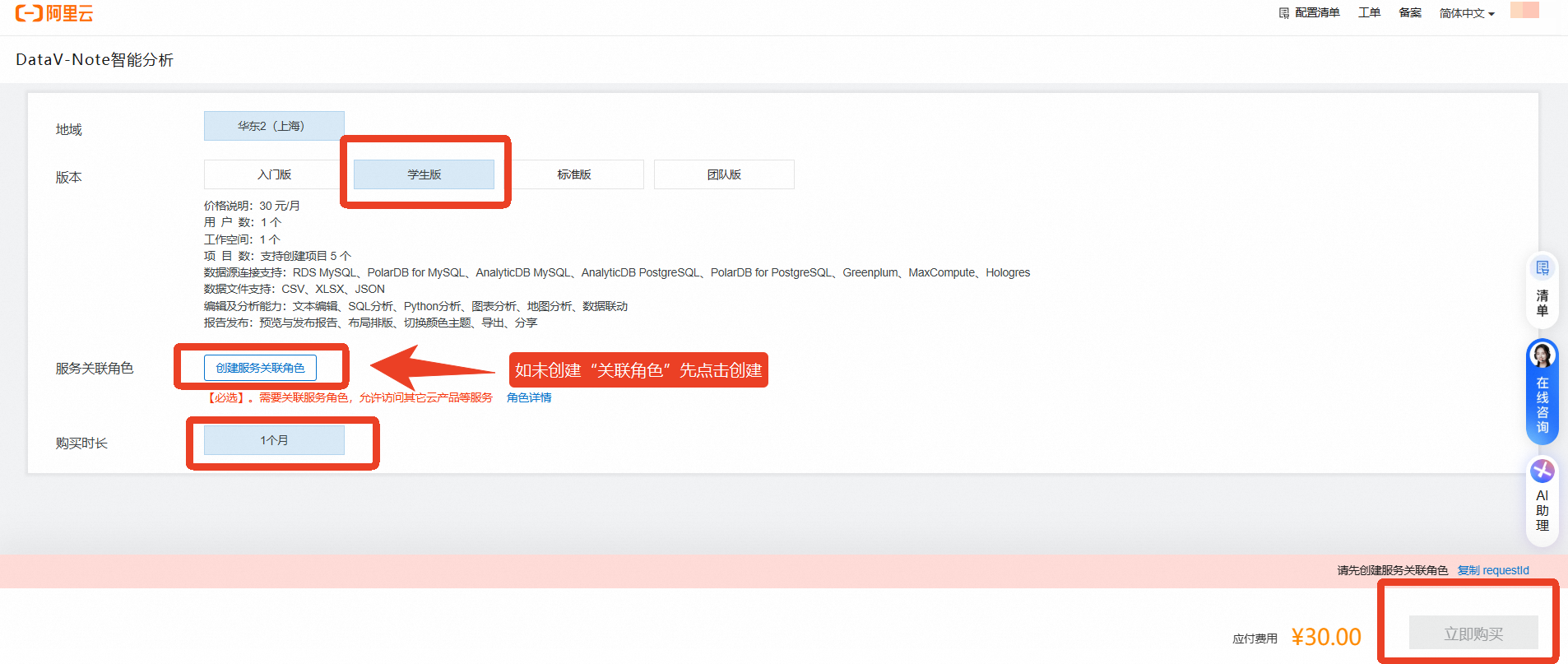Open 在线咨询 side chat widget
The width and height of the screenshot is (1568, 664).
pyautogui.click(x=1542, y=392)
